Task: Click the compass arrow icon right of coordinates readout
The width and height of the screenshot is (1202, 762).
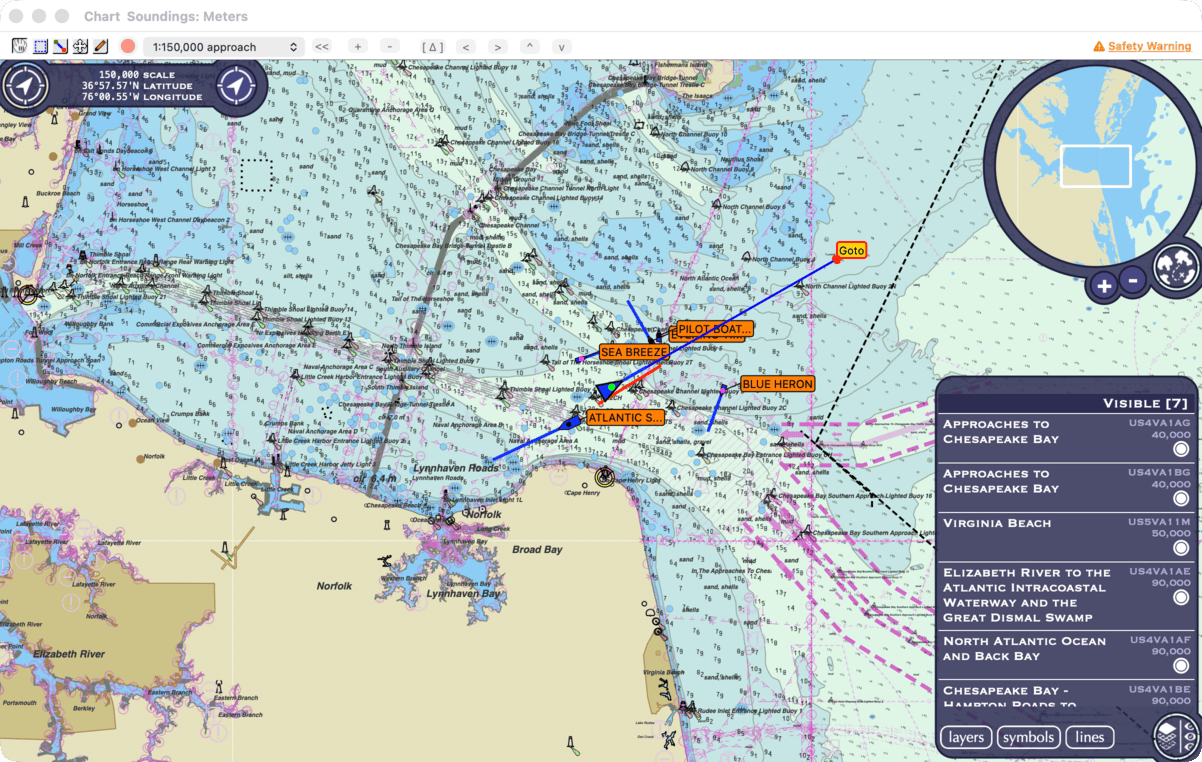Action: click(x=237, y=86)
